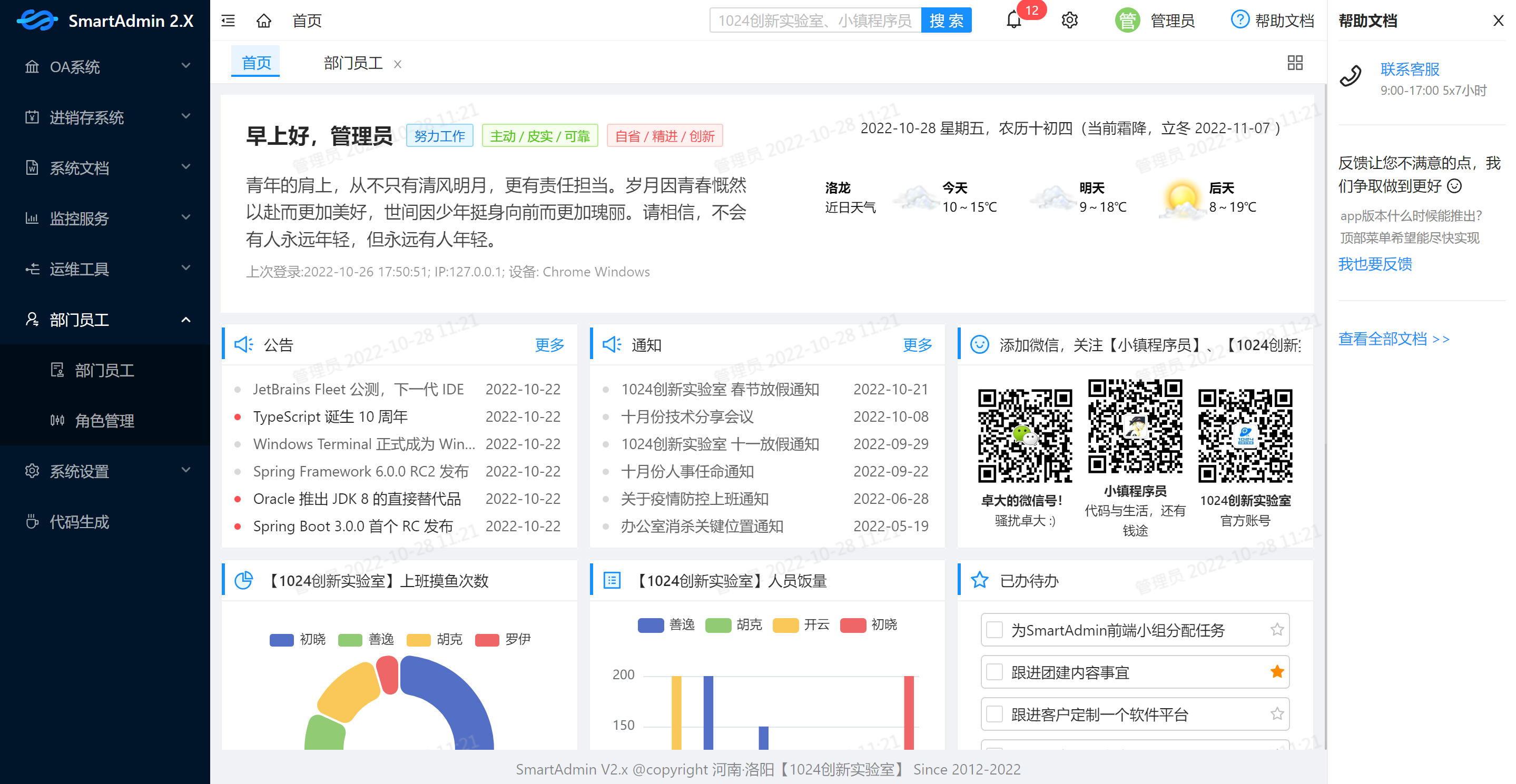Click the sidebar collapse menu icon
This screenshot has height=784, width=1516.
[x=228, y=21]
